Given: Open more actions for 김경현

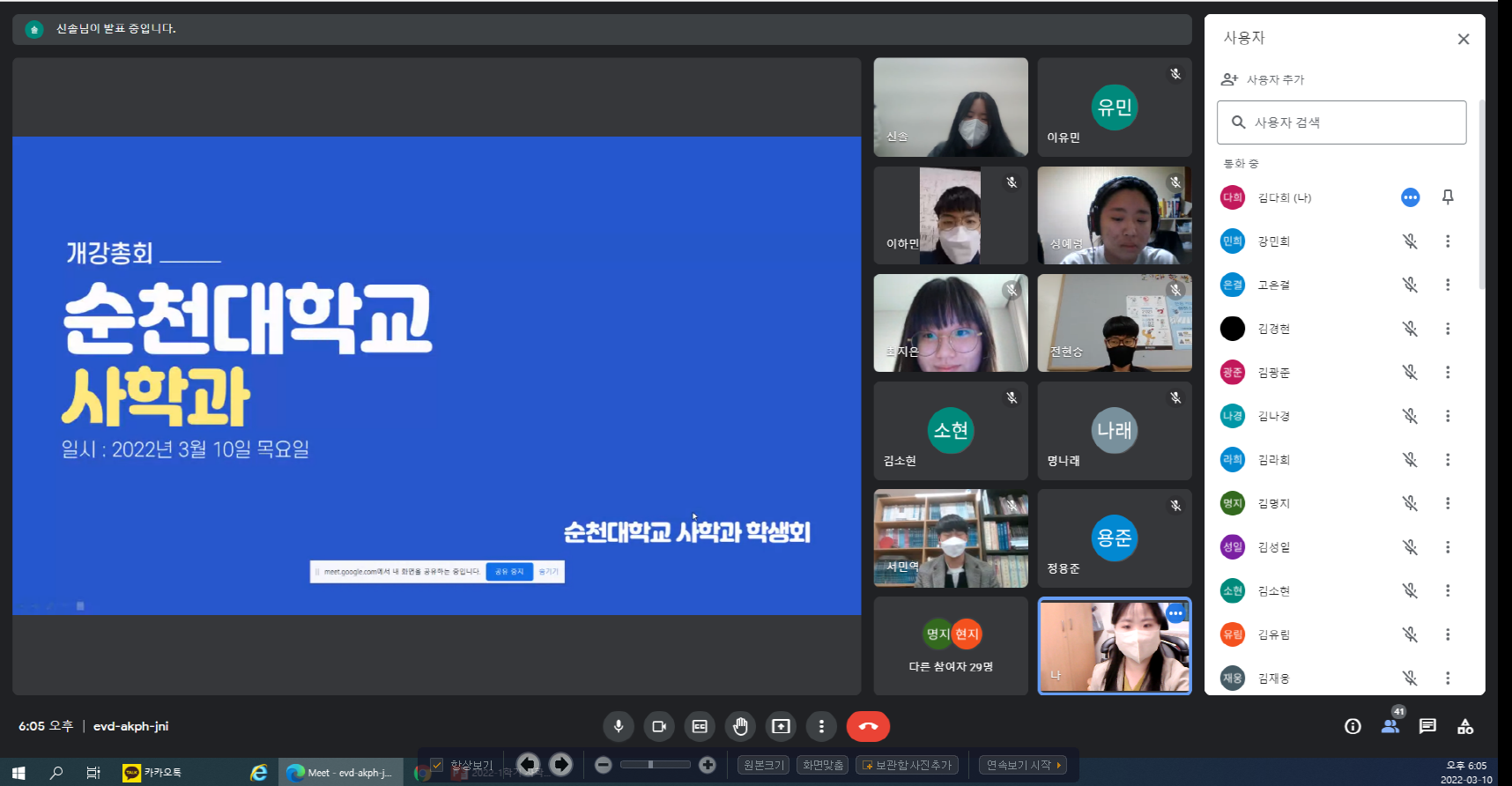Looking at the screenshot, I should (x=1448, y=329).
